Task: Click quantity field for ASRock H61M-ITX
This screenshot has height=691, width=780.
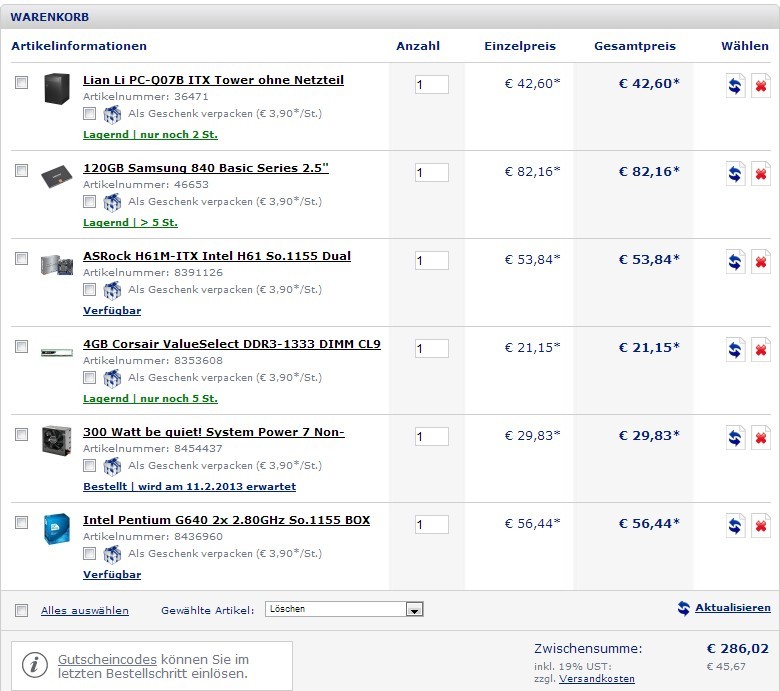Action: [x=432, y=261]
